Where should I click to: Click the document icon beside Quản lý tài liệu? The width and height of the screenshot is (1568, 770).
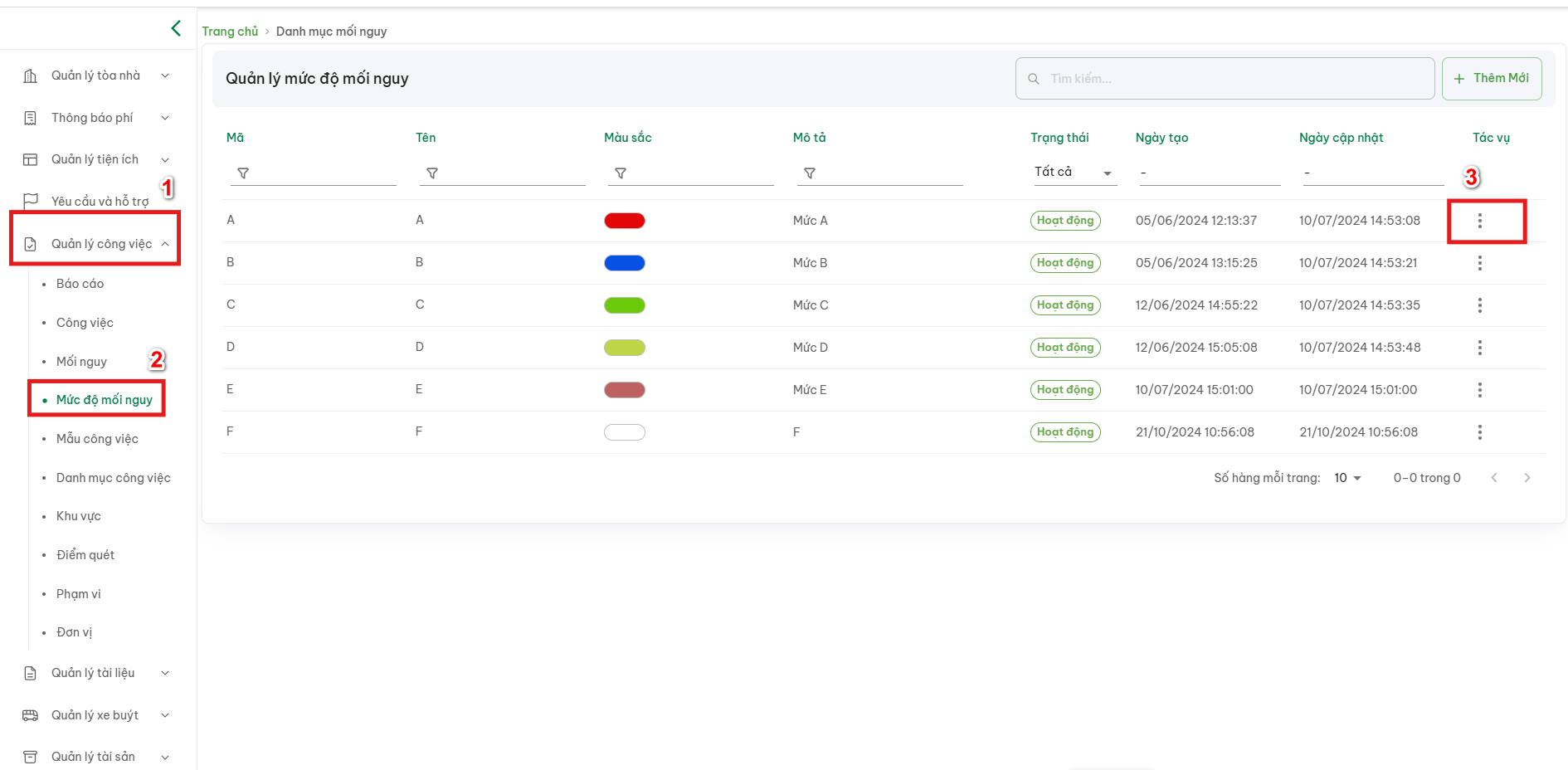(x=31, y=673)
